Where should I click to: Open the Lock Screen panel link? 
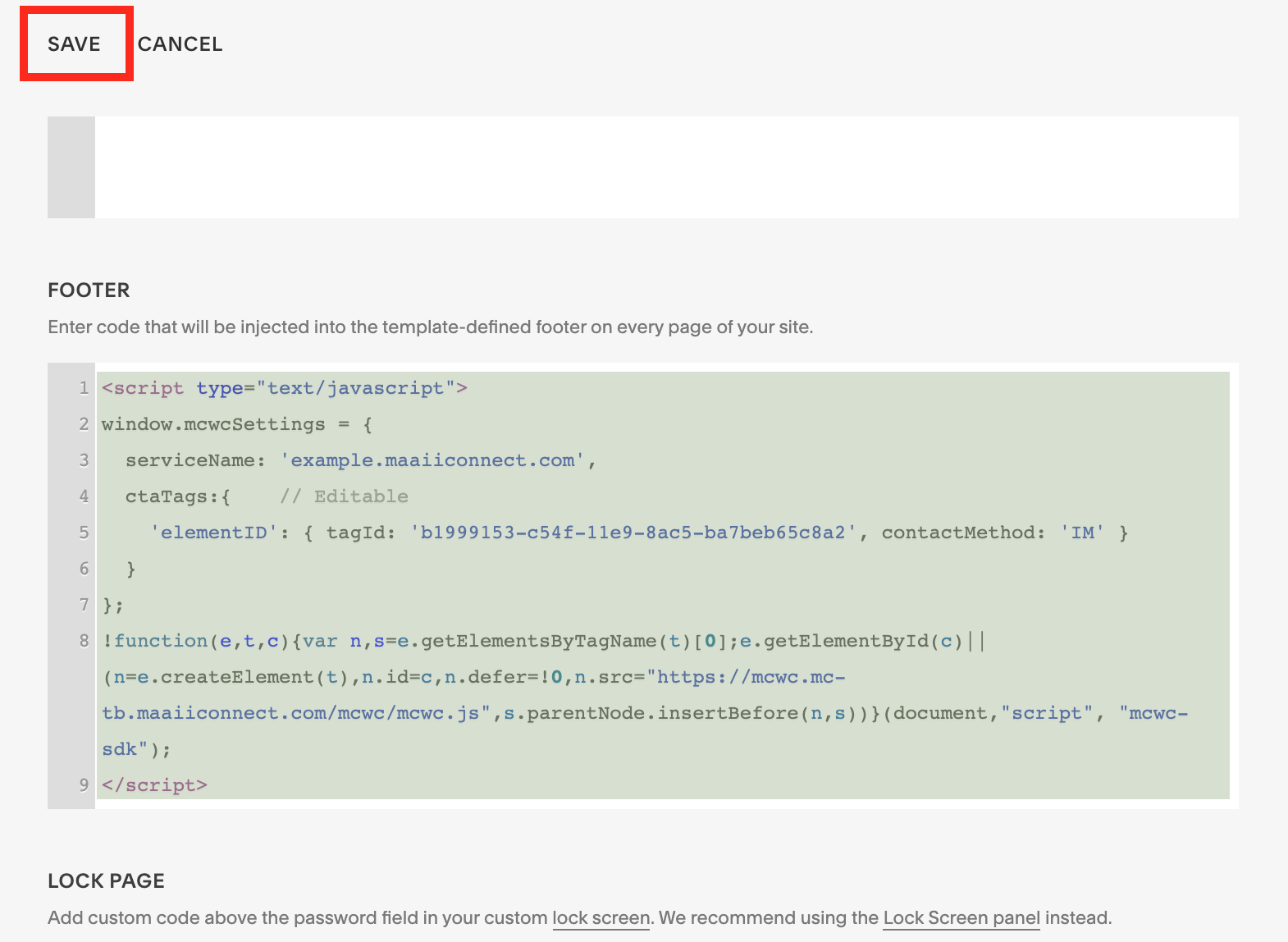[x=961, y=918]
